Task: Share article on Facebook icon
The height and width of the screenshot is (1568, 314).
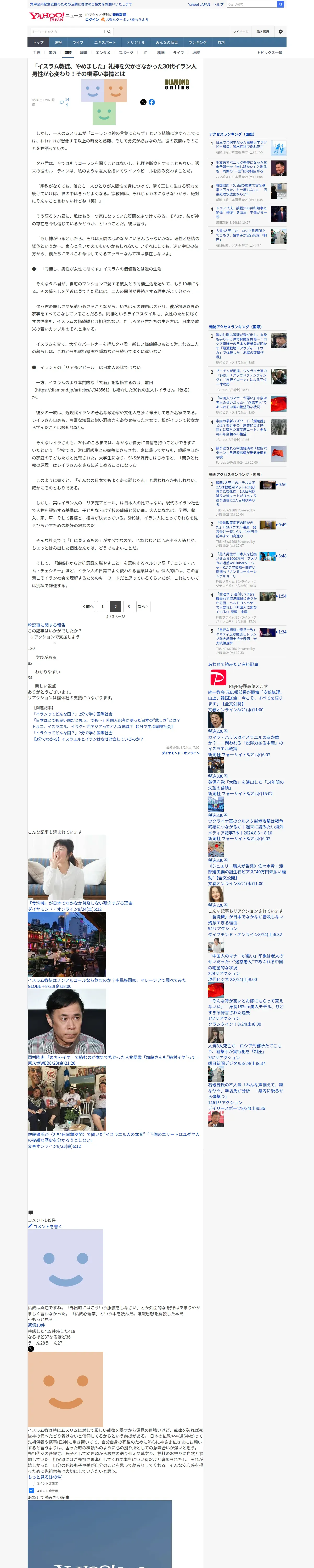Action: point(152,102)
